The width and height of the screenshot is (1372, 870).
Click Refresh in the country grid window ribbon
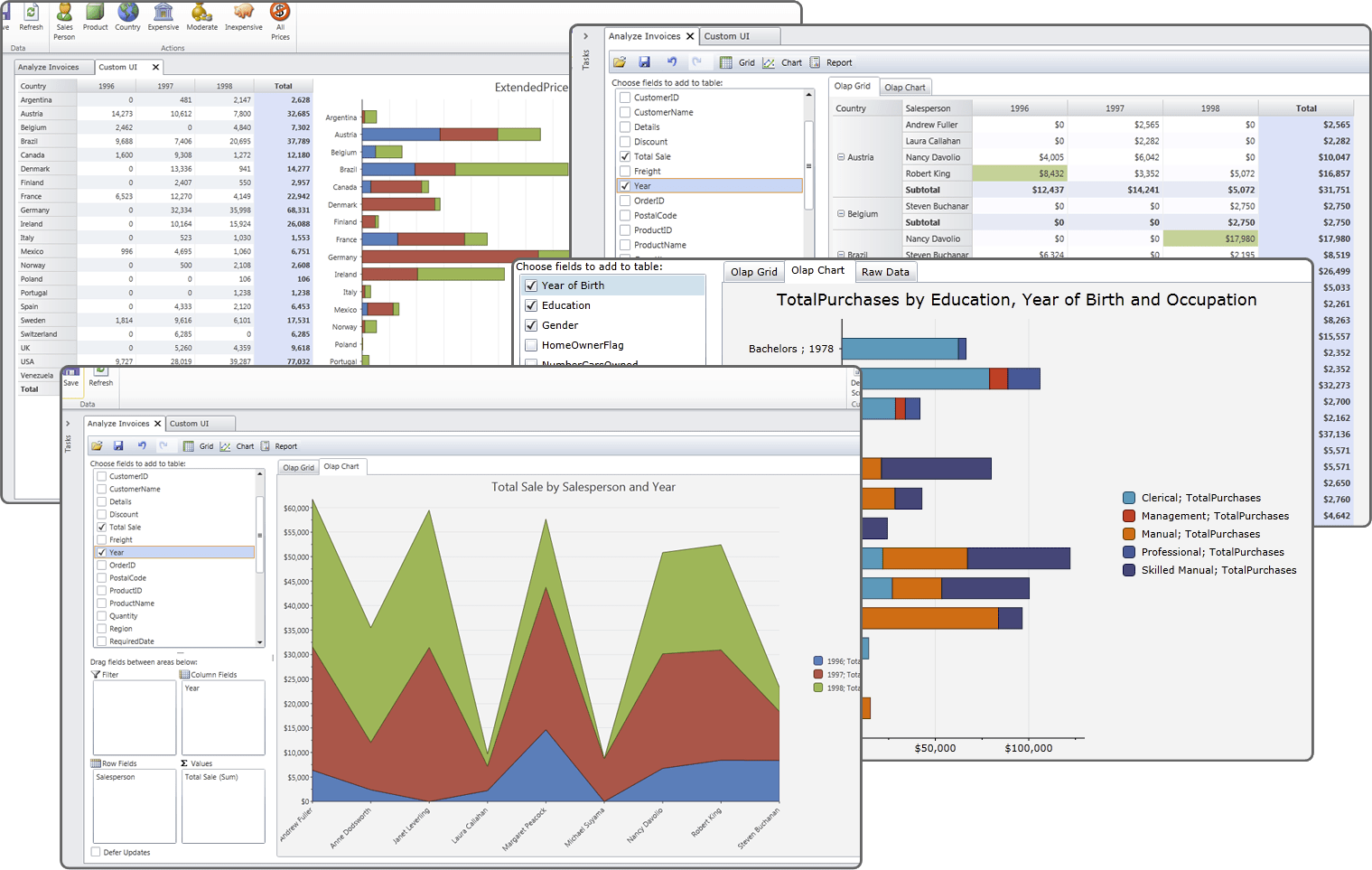(x=32, y=17)
